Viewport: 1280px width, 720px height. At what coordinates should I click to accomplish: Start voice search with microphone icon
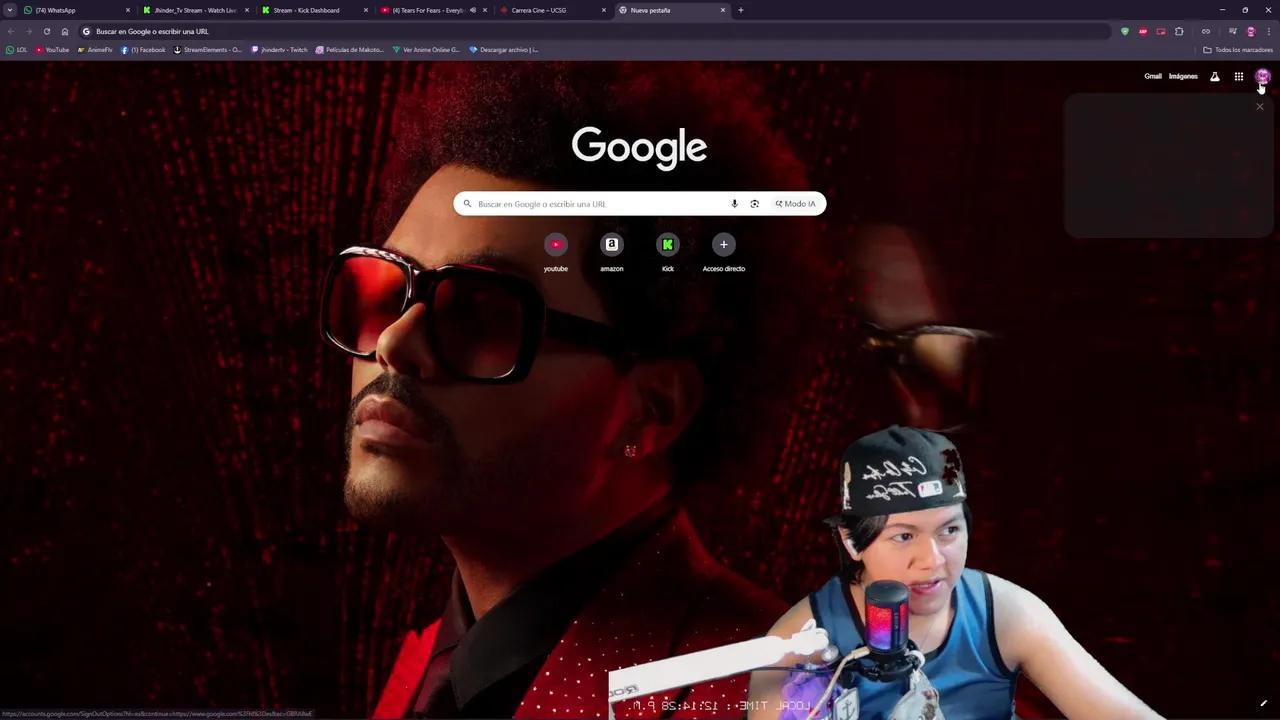[x=734, y=204]
